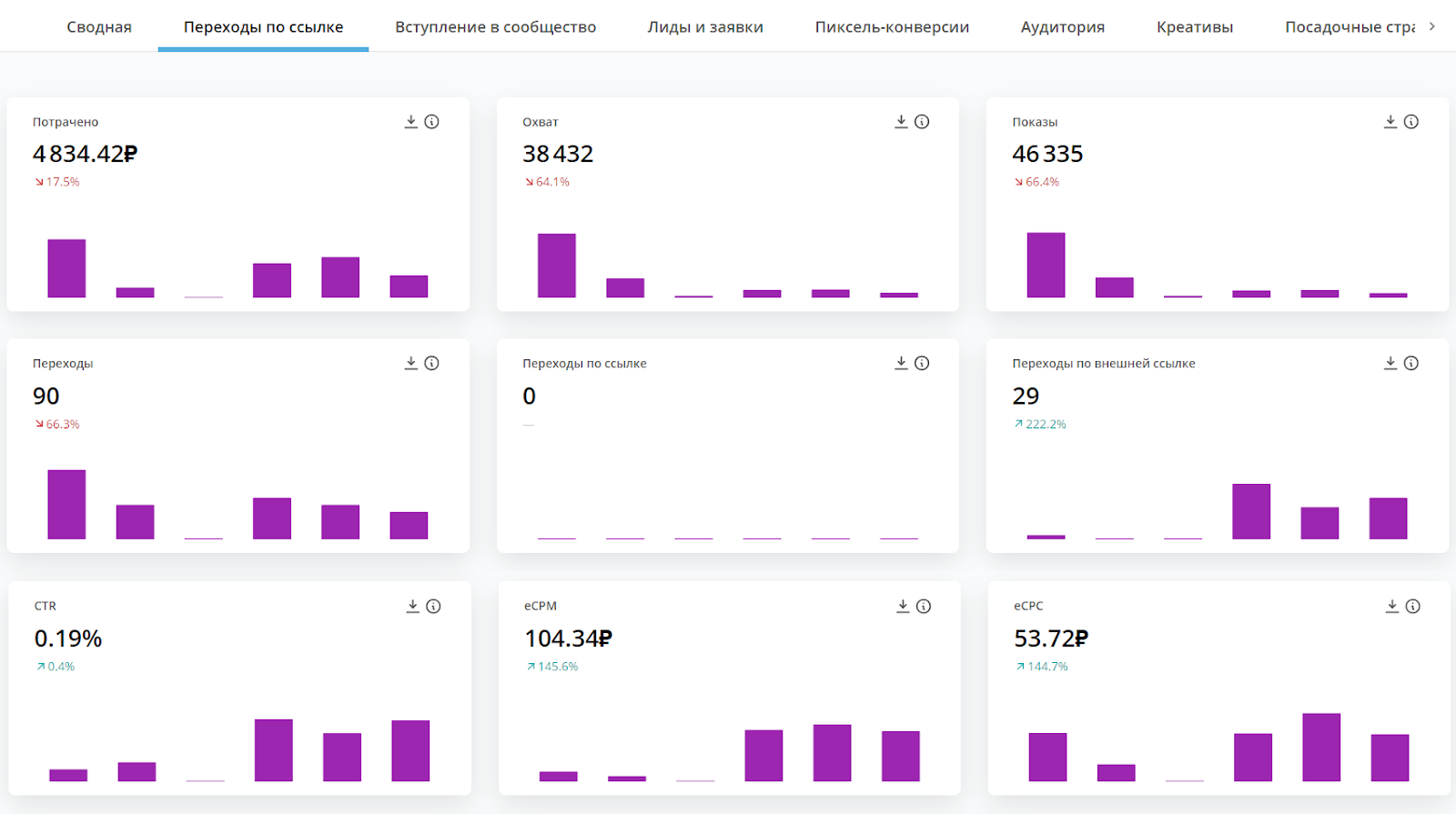The width and height of the screenshot is (1456, 814).
Task: Click the tallest first bar in Потрачено chart
Action: pyautogui.click(x=66, y=268)
